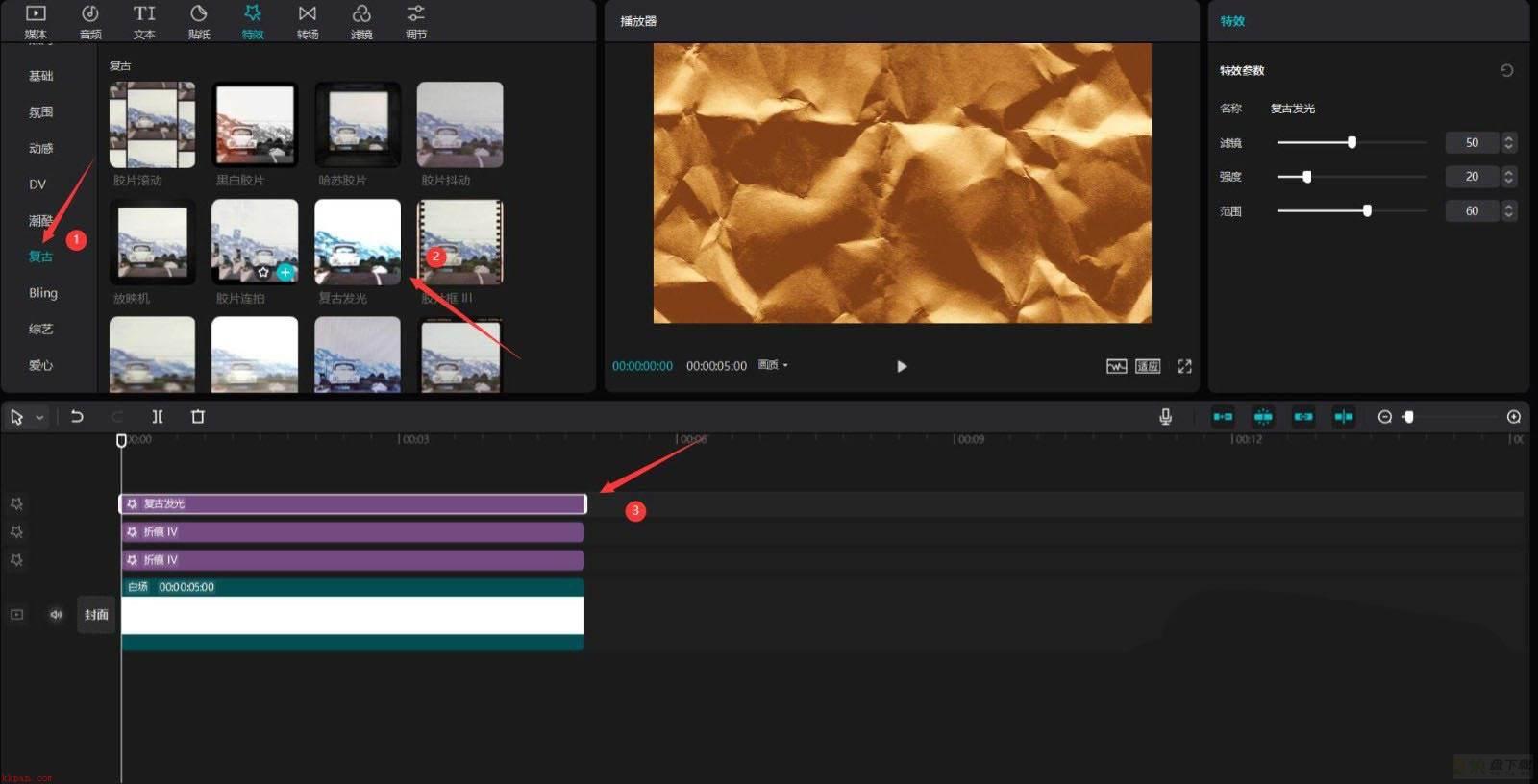Start voice recording with the microphone icon
Screen dimensions: 1538x784
(x=1165, y=417)
